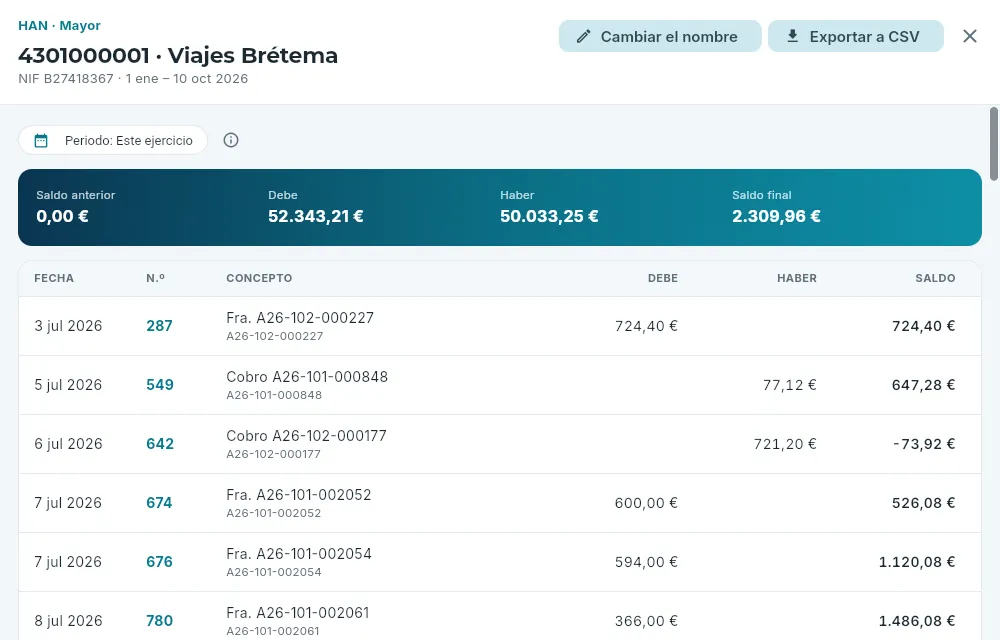Open journal entry number 287

click(159, 326)
